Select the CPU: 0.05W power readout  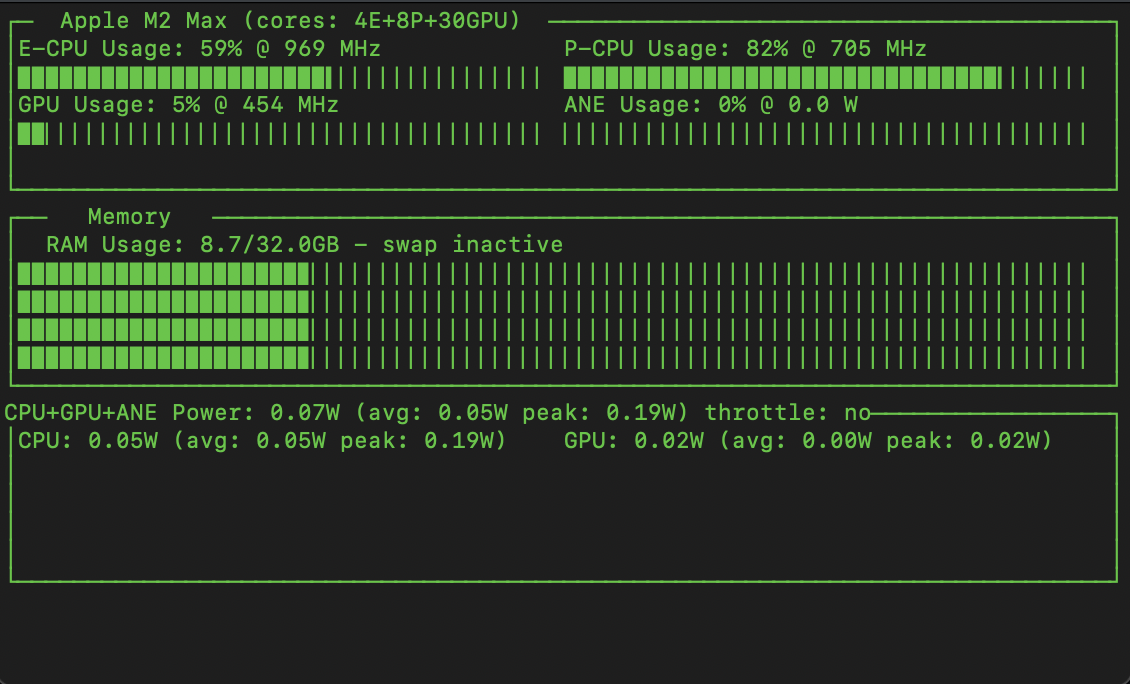[262, 441]
